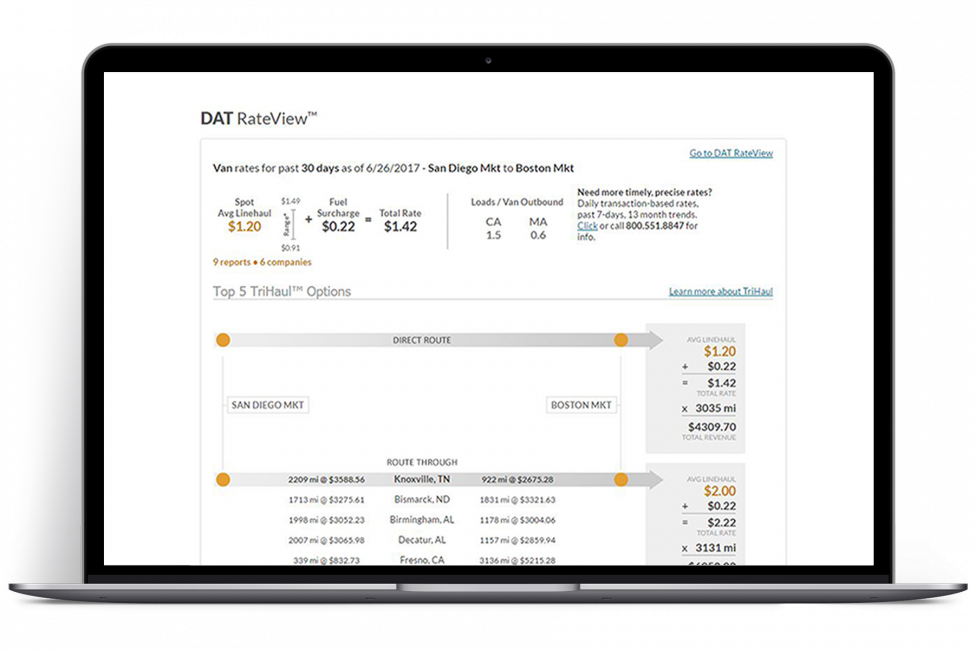
Task: Select the Birmingham, AL route option
Action: coord(422,519)
